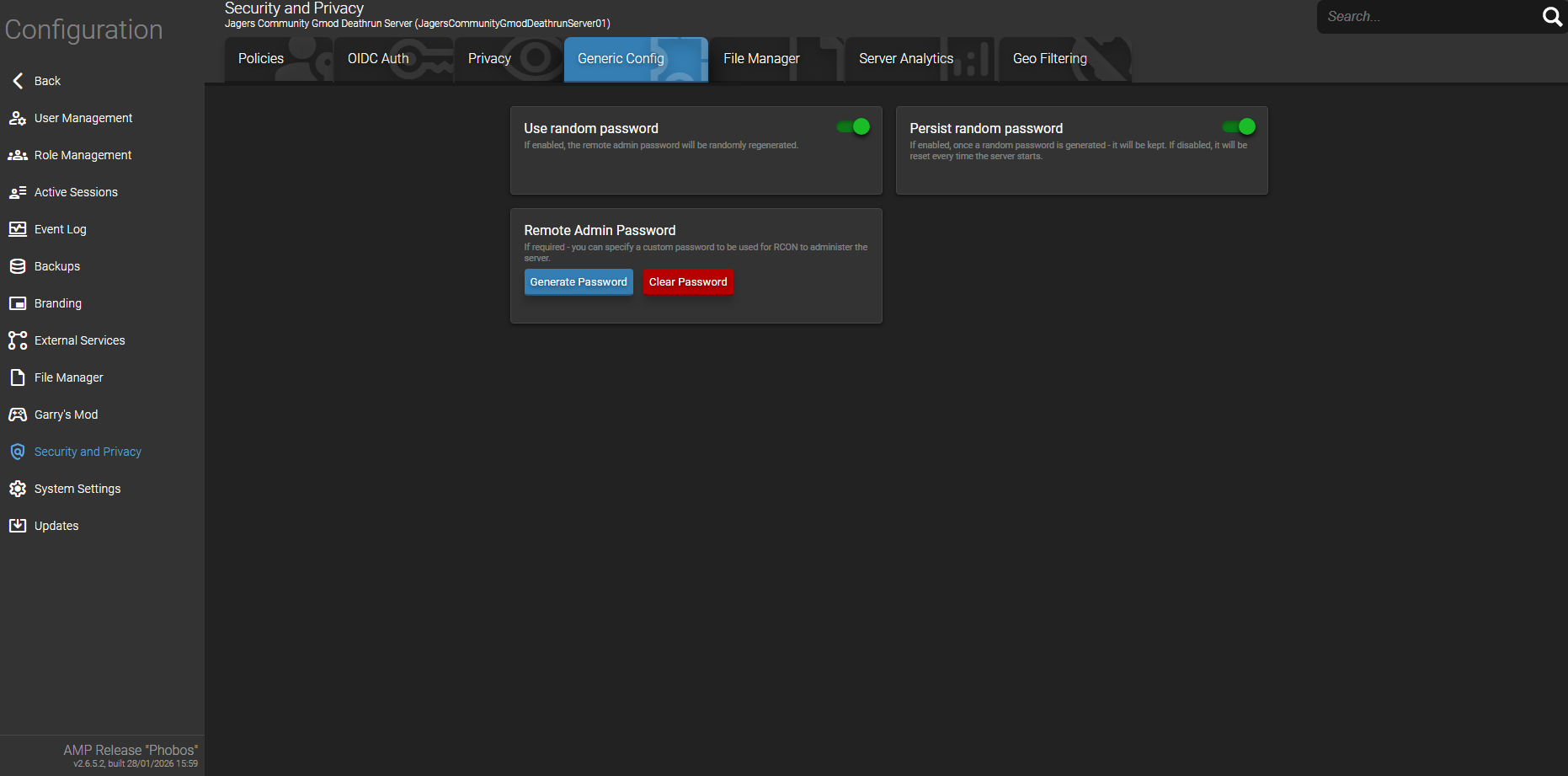Open the OIDC Auth tab
Screen dimensions: 1568x776
pos(378,59)
